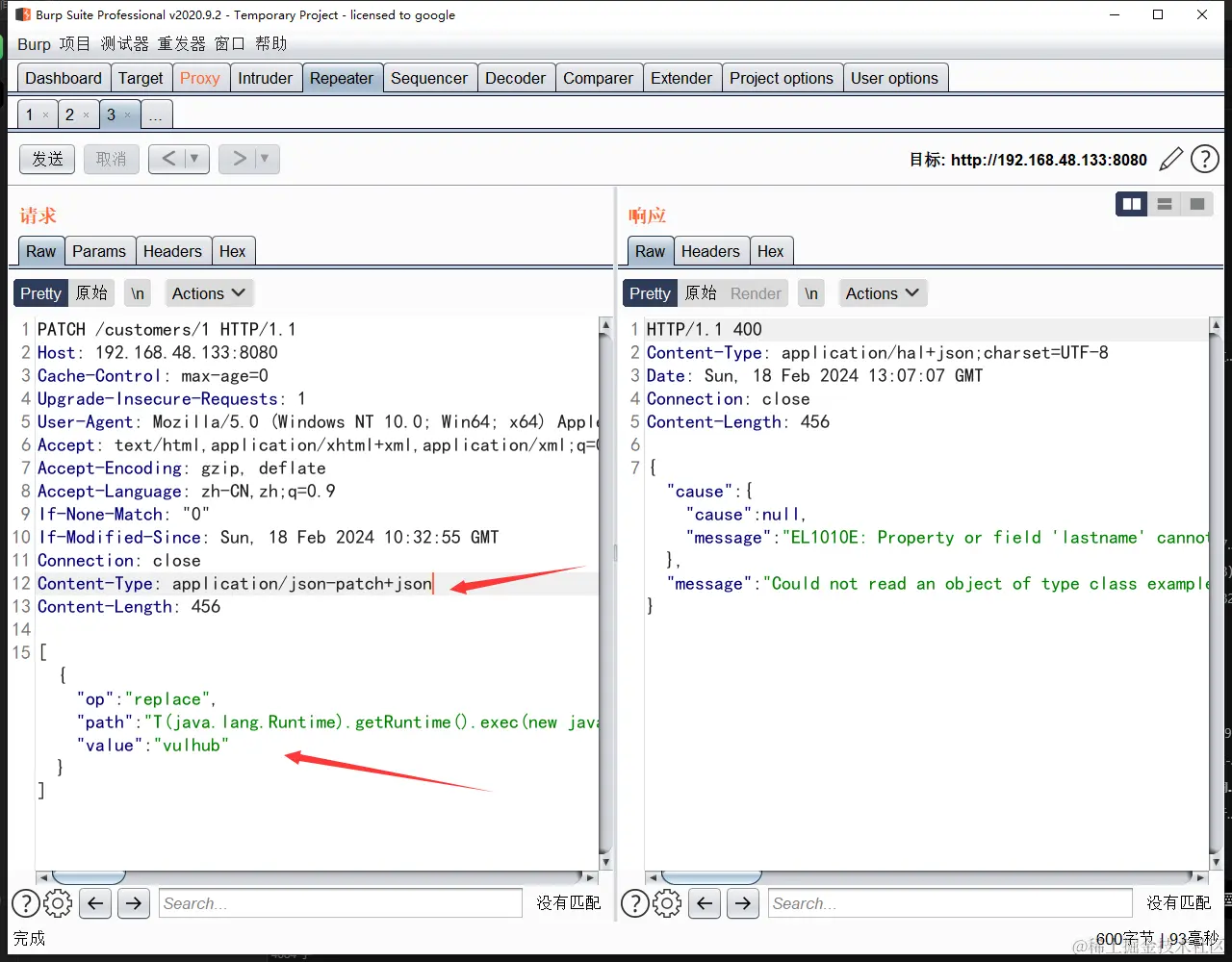Switch response view to Pretty

[x=650, y=293]
